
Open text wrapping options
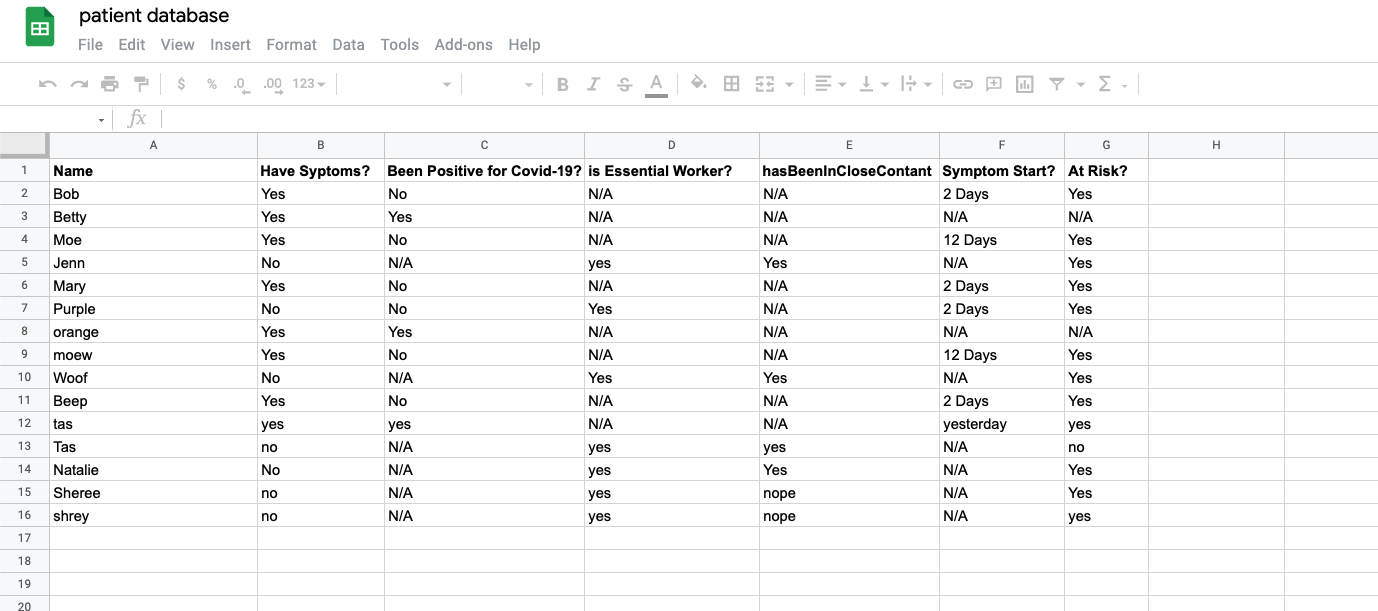click(x=916, y=85)
